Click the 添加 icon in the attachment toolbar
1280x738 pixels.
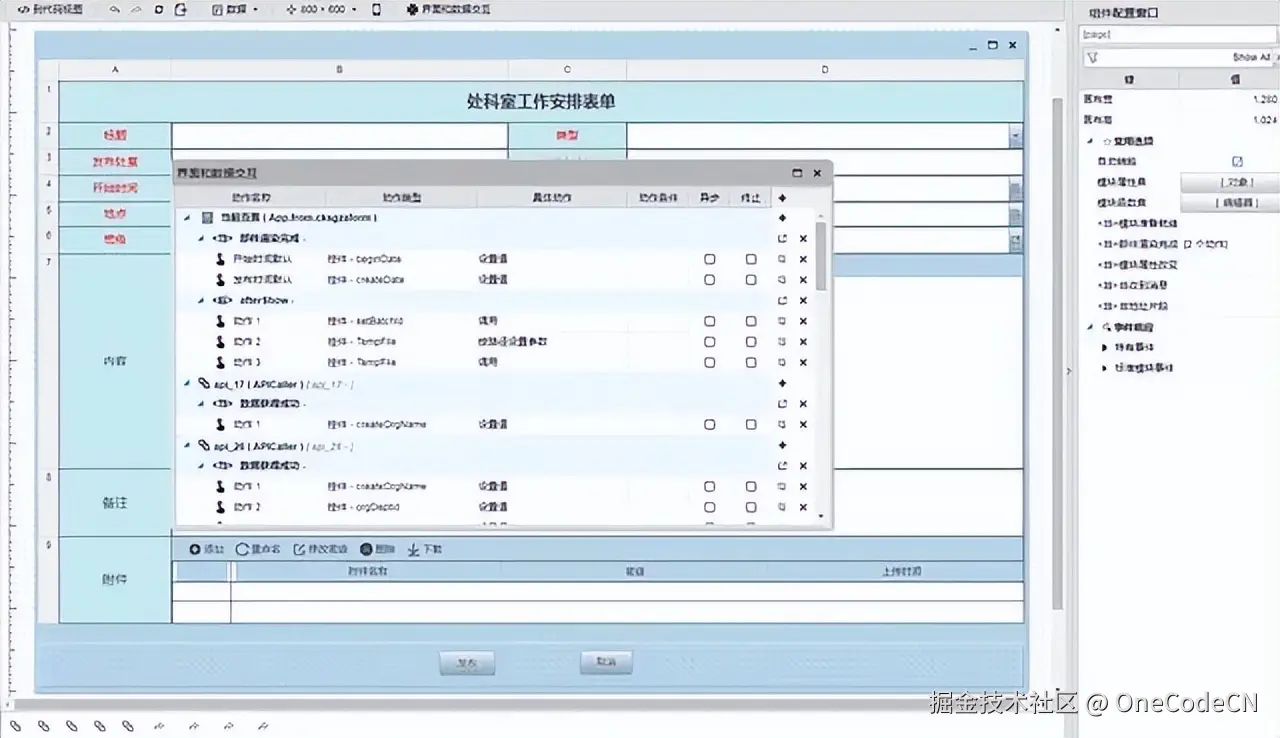point(195,550)
